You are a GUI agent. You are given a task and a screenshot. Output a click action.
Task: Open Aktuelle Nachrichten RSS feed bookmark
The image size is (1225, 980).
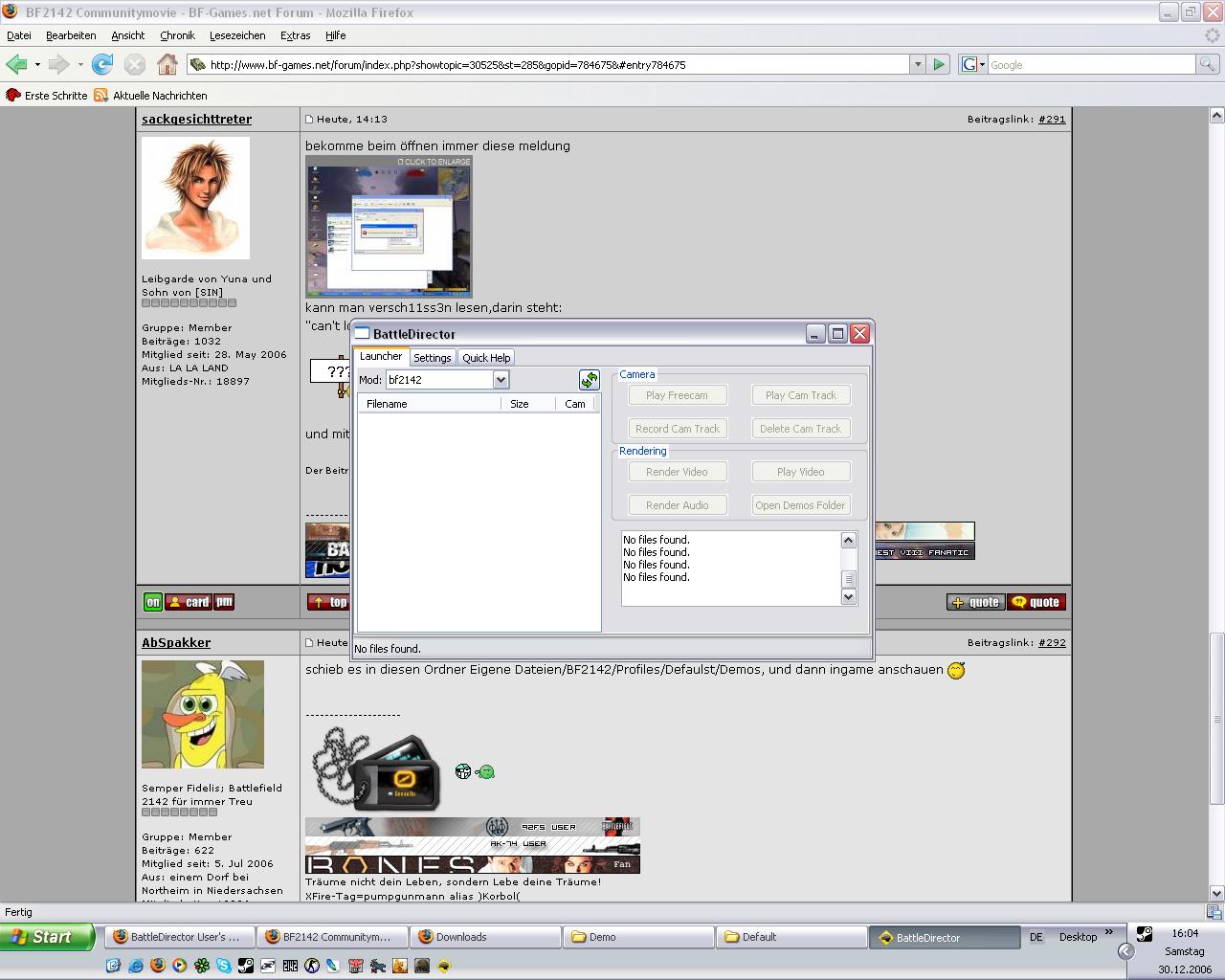pyautogui.click(x=150, y=96)
